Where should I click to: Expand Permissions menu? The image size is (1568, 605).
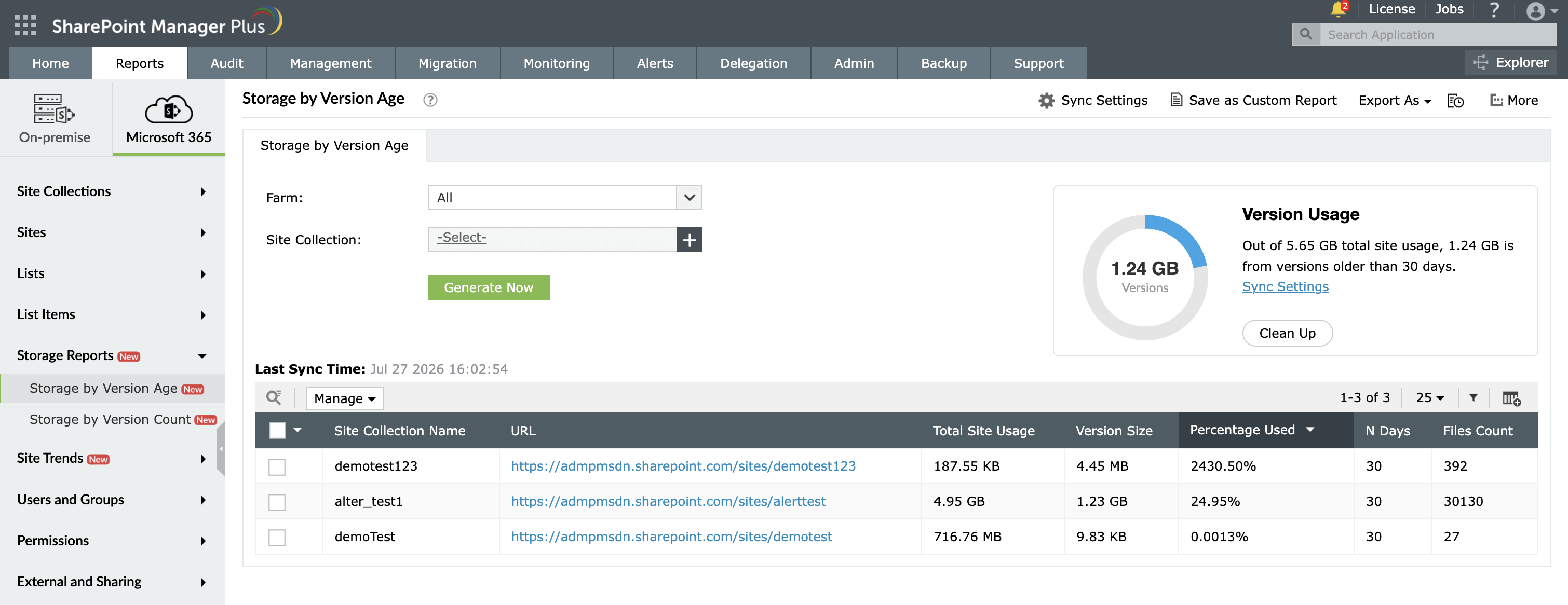click(x=113, y=541)
